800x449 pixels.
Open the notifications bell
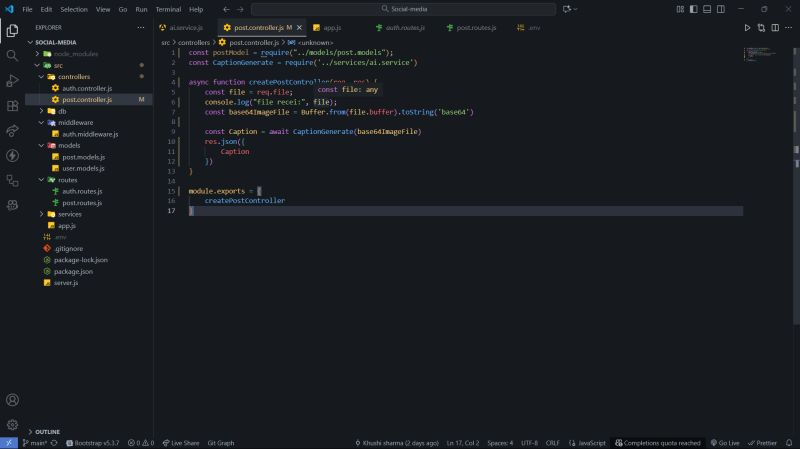pyautogui.click(x=789, y=443)
